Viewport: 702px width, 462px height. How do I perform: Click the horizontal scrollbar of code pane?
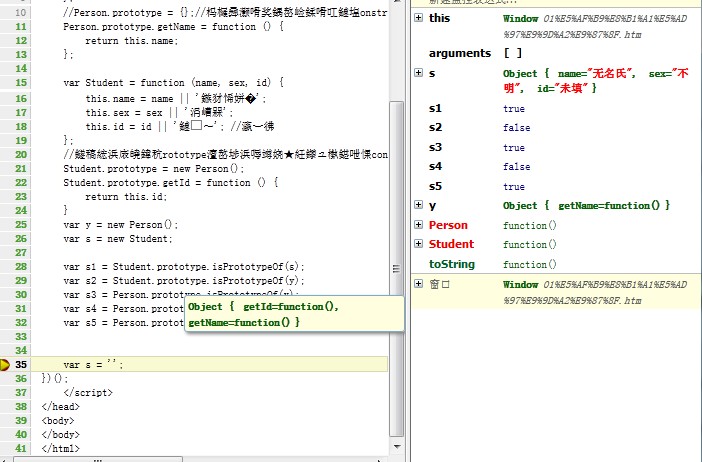[98, 459]
